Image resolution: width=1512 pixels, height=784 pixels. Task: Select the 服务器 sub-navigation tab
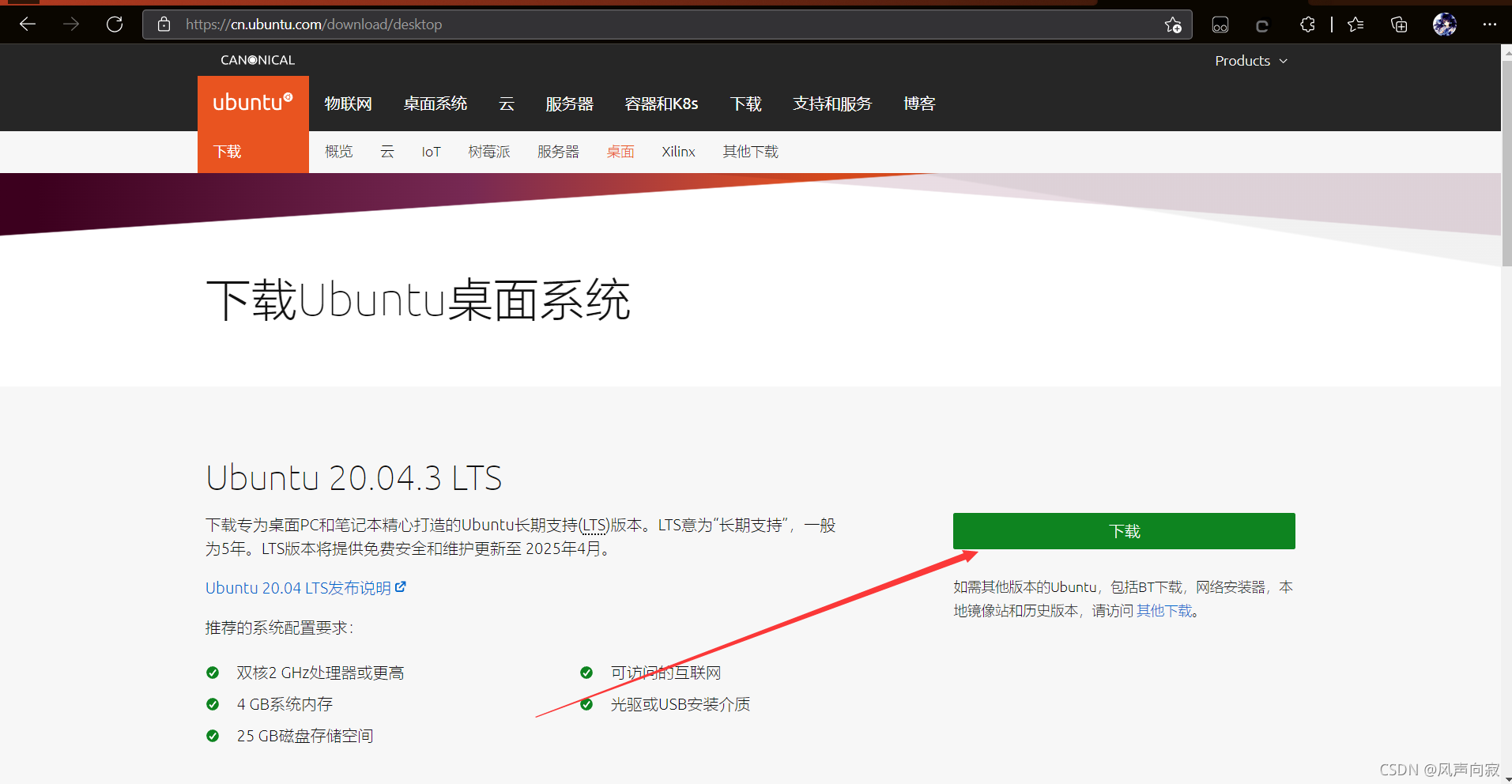(558, 152)
